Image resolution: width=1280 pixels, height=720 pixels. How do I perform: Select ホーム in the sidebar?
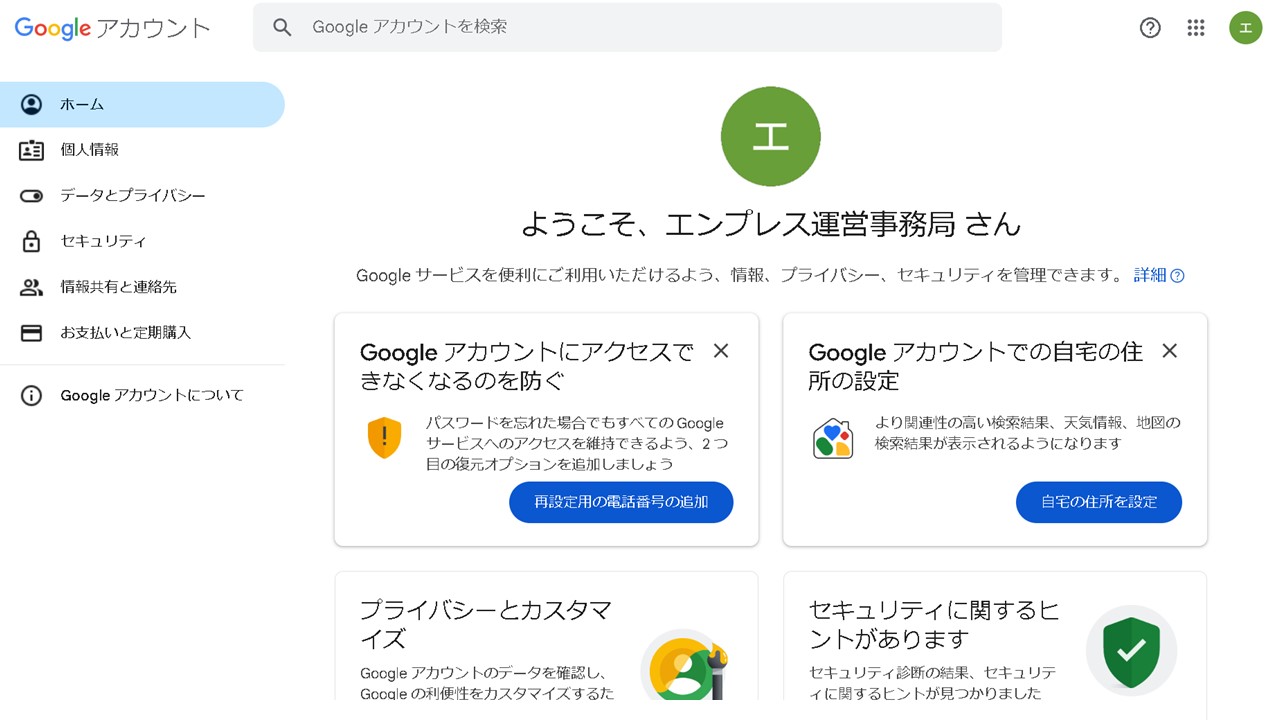point(82,105)
